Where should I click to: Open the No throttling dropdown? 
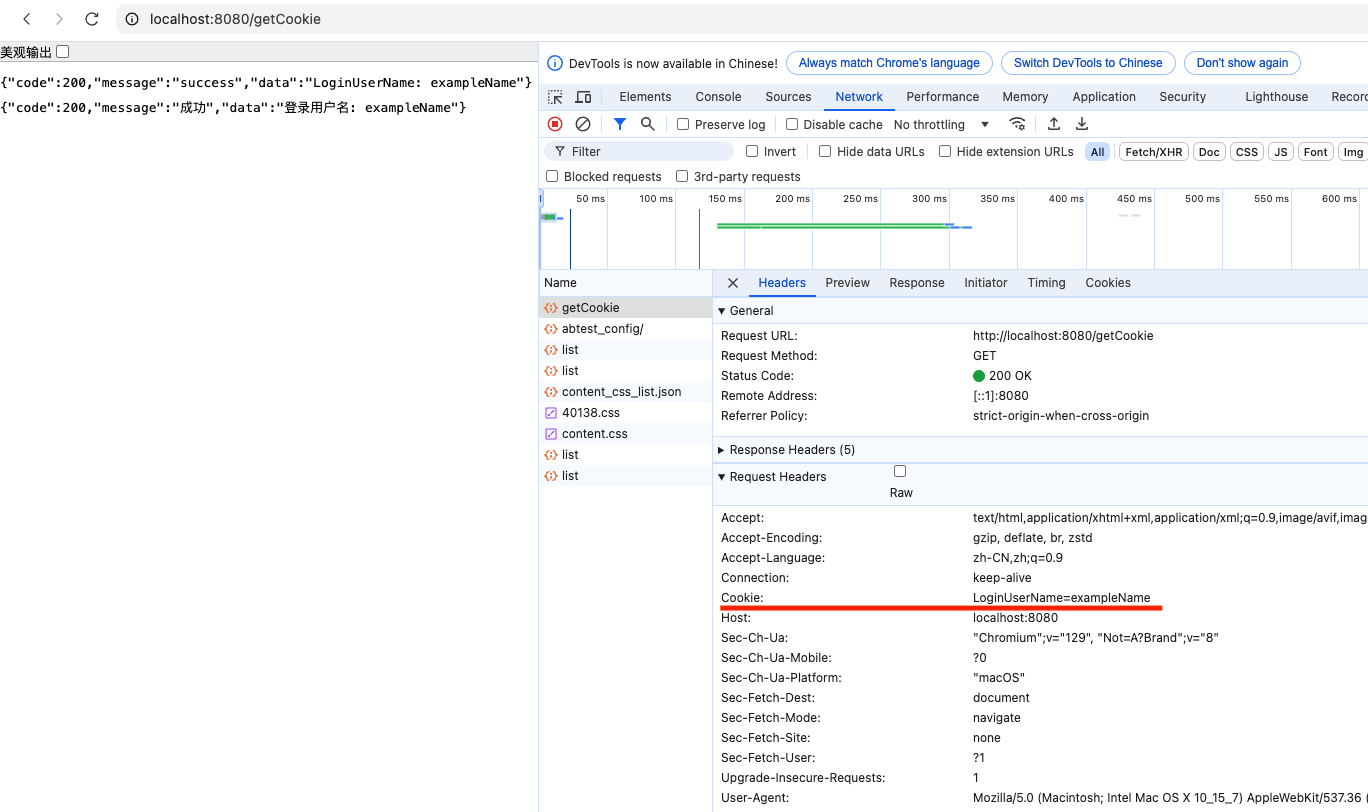click(941, 124)
